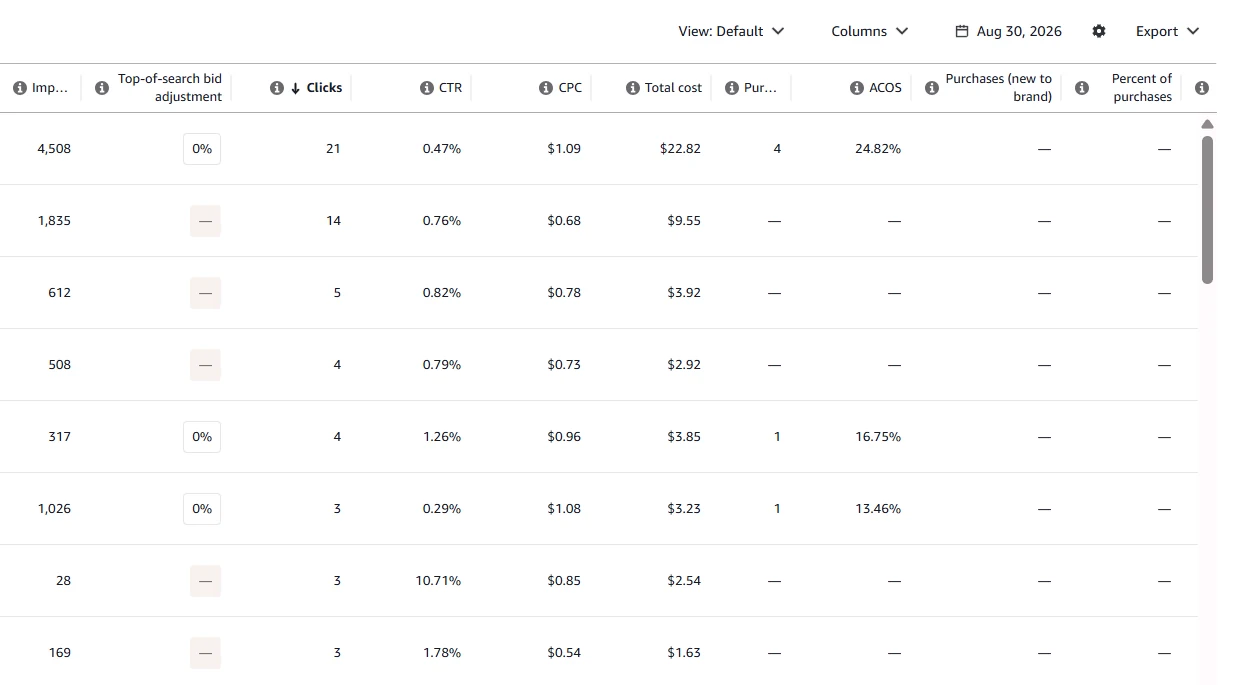Click the 16.75% ACOS cell
Image resolution: width=1246 pixels, height=685 pixels.
click(x=878, y=437)
